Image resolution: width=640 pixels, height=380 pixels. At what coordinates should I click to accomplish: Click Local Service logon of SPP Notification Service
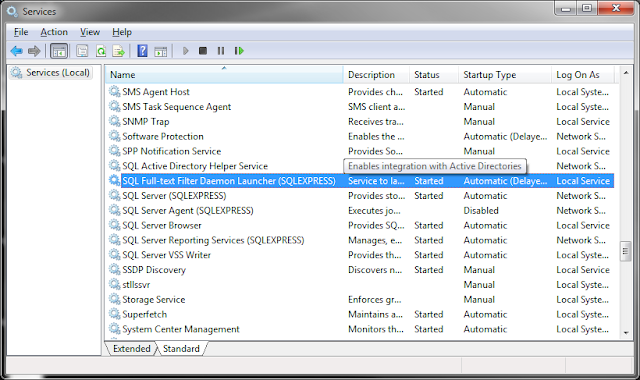coord(583,151)
